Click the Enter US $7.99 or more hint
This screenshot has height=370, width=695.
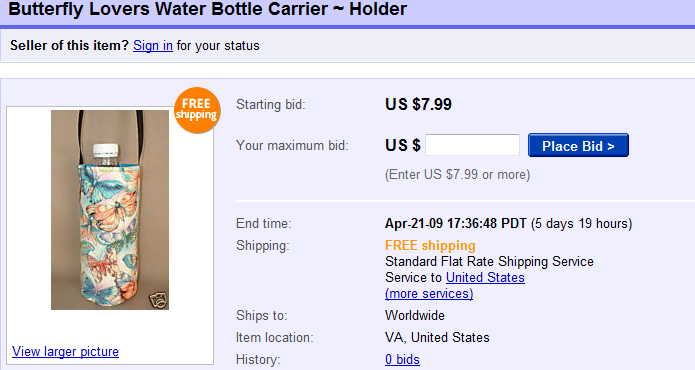[457, 175]
